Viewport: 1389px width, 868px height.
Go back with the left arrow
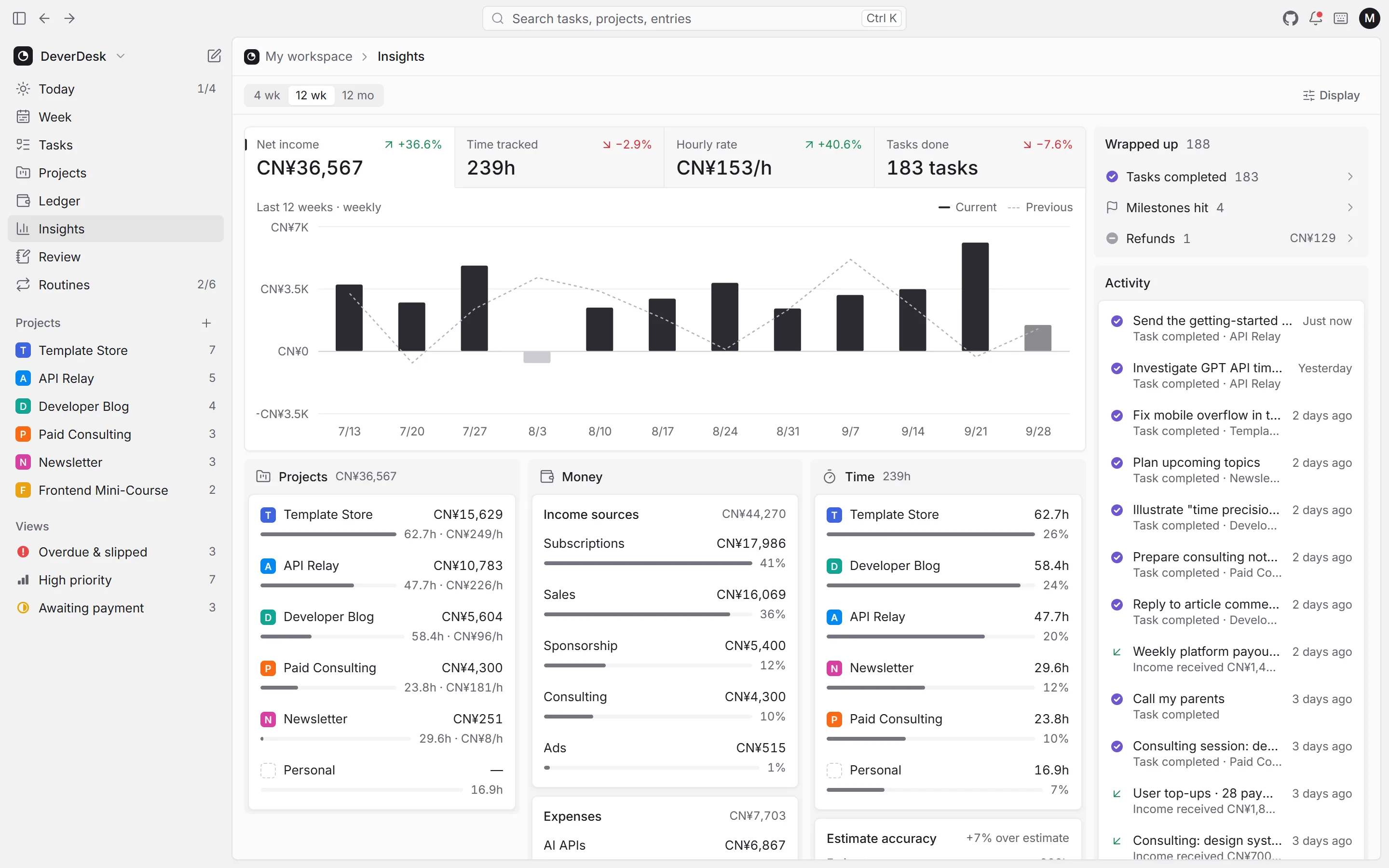pyautogui.click(x=44, y=18)
